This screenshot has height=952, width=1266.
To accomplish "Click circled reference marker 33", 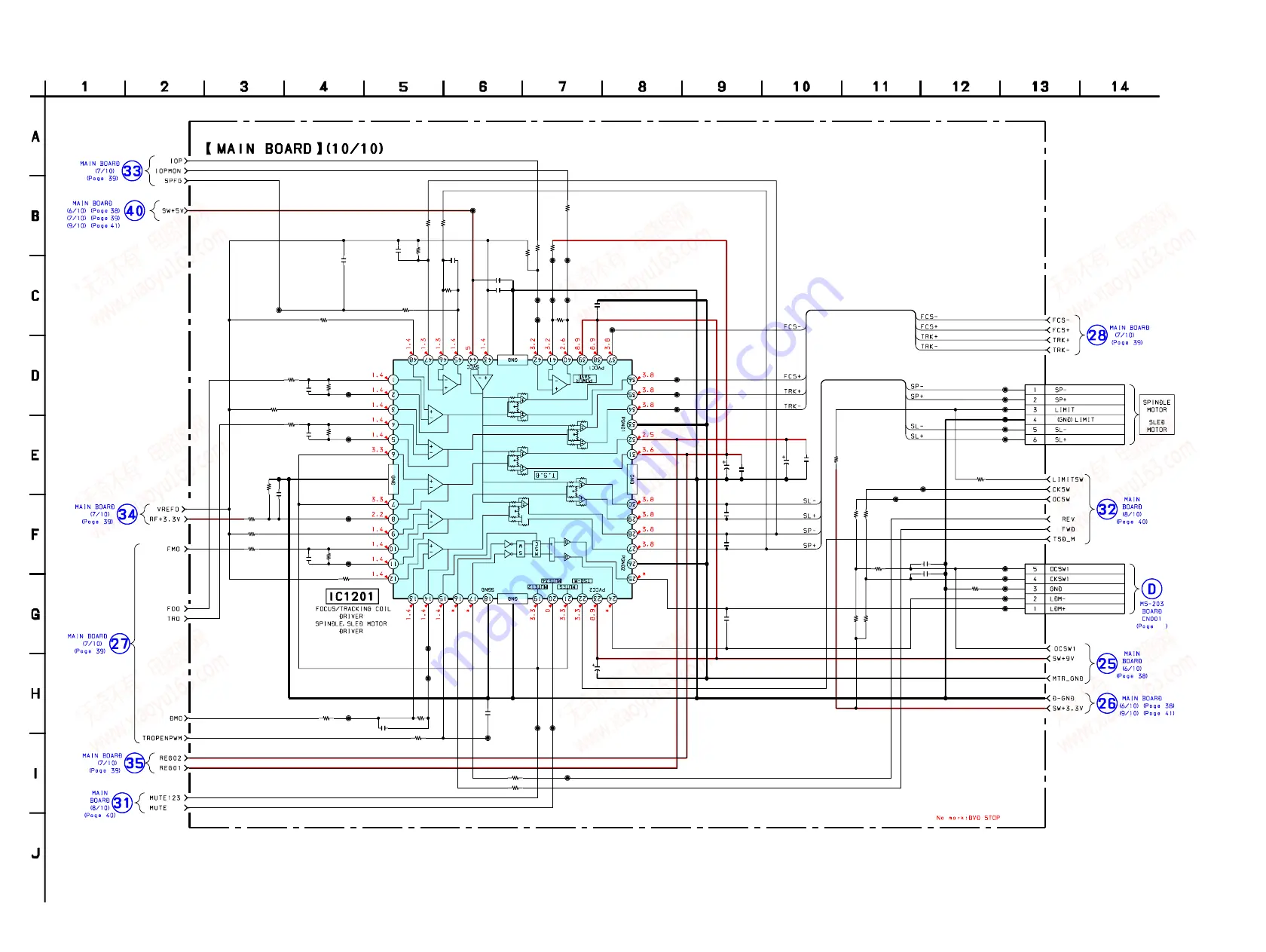I will click(132, 171).
